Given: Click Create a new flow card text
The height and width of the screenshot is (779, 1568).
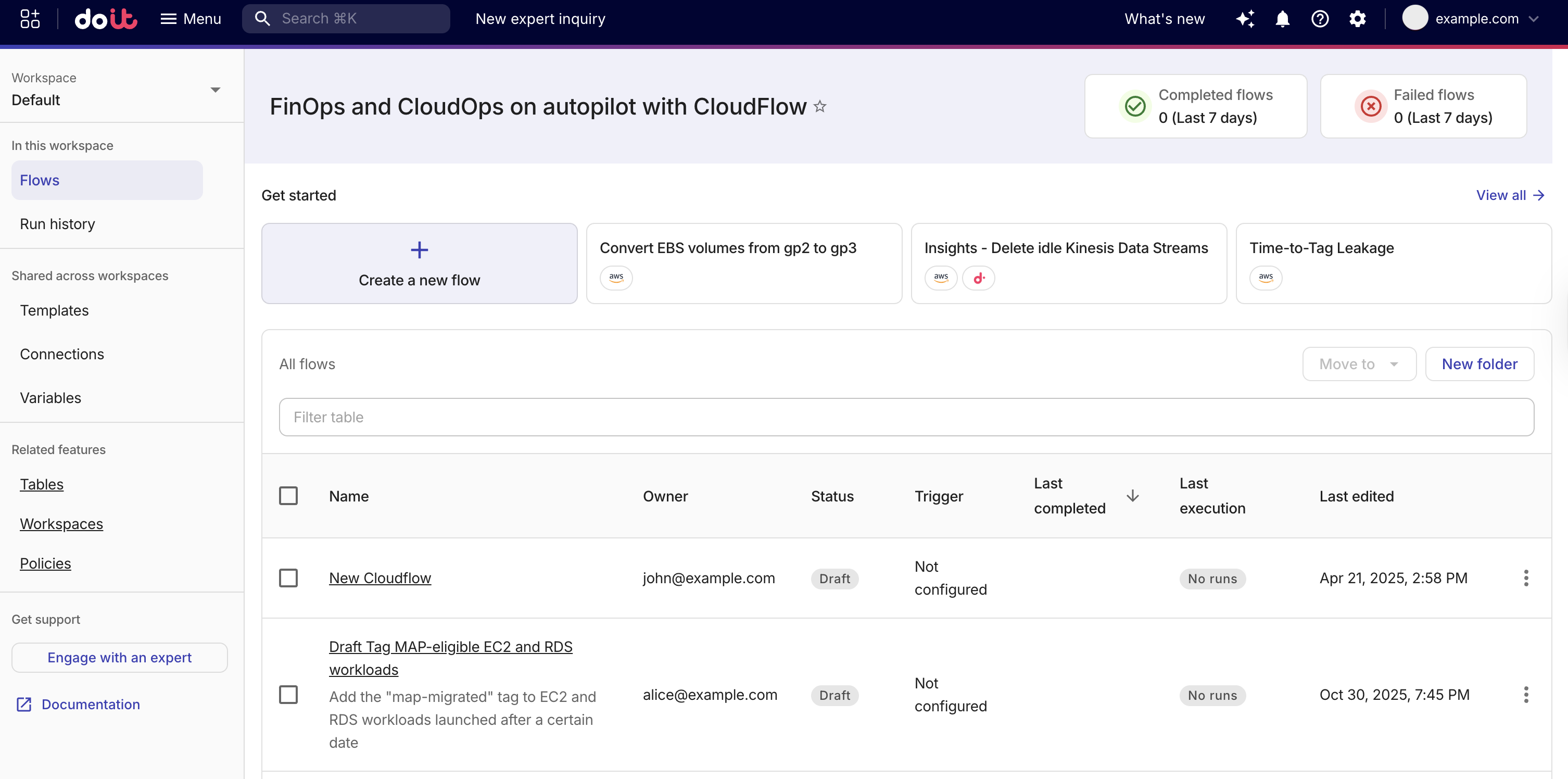Looking at the screenshot, I should click(x=420, y=280).
